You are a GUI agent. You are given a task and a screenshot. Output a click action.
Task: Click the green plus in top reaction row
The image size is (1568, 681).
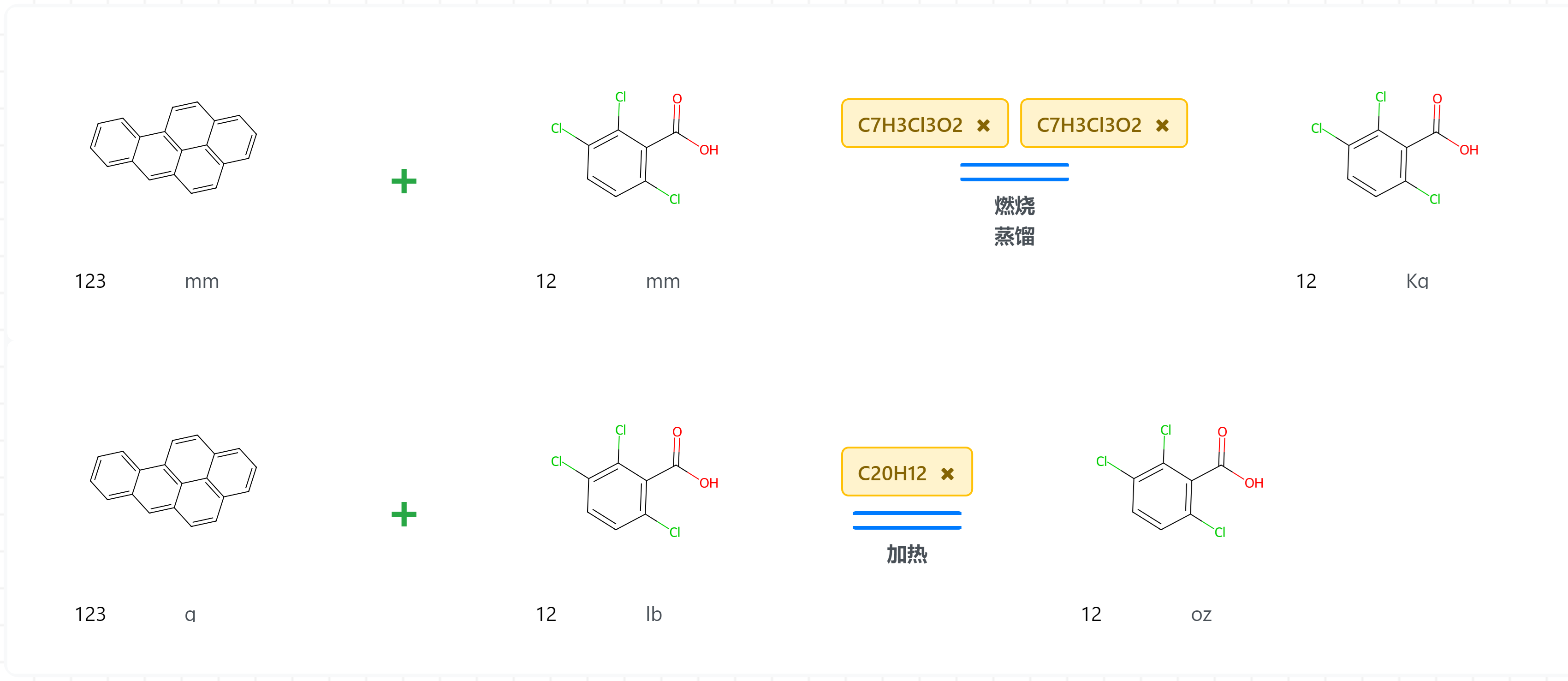pos(404,181)
